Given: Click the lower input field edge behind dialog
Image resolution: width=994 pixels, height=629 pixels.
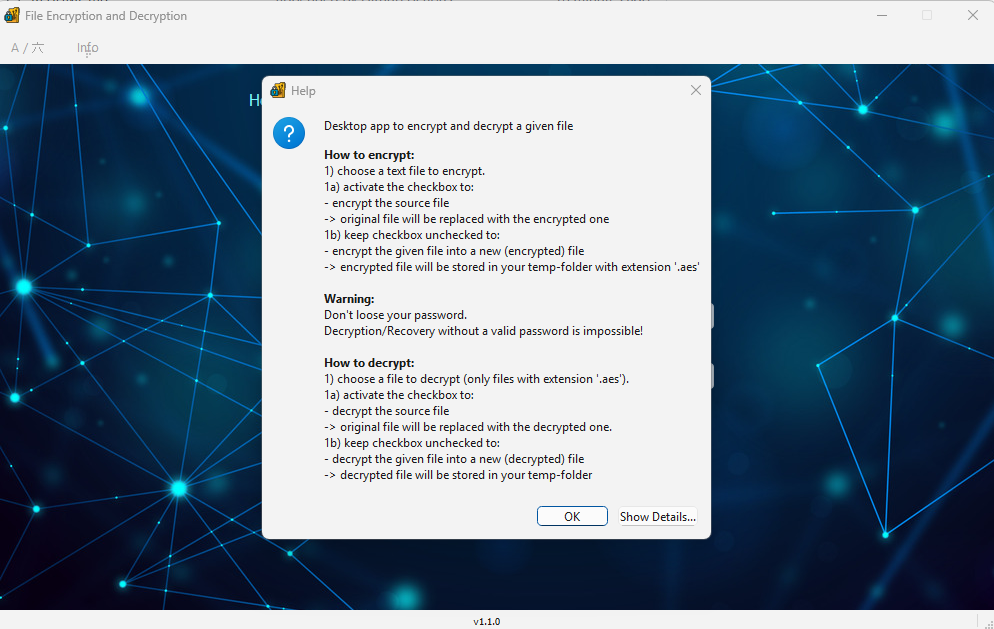Looking at the screenshot, I should (712, 374).
